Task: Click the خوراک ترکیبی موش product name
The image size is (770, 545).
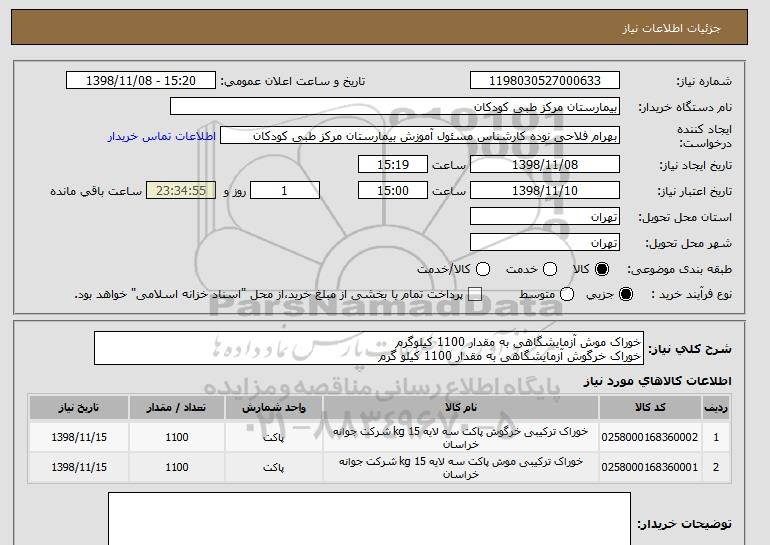Action: tap(461, 467)
